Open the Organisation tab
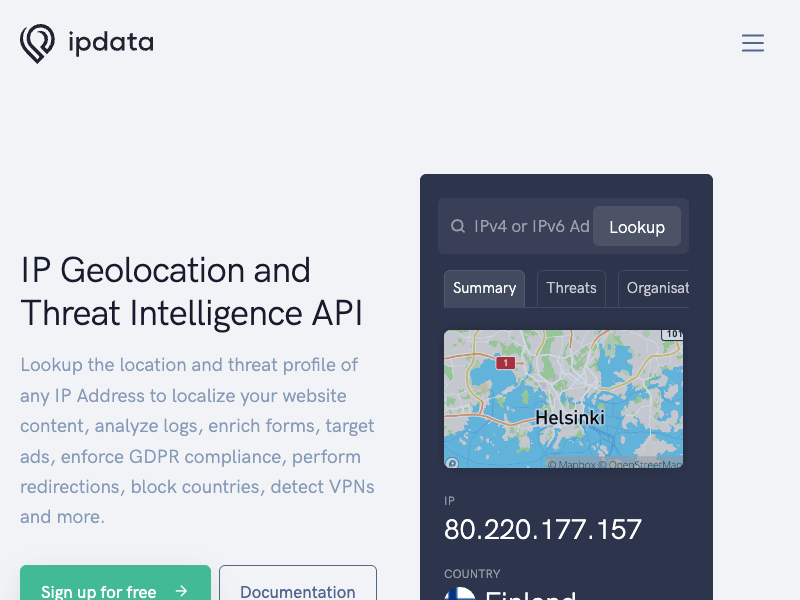800x600 pixels. [654, 288]
